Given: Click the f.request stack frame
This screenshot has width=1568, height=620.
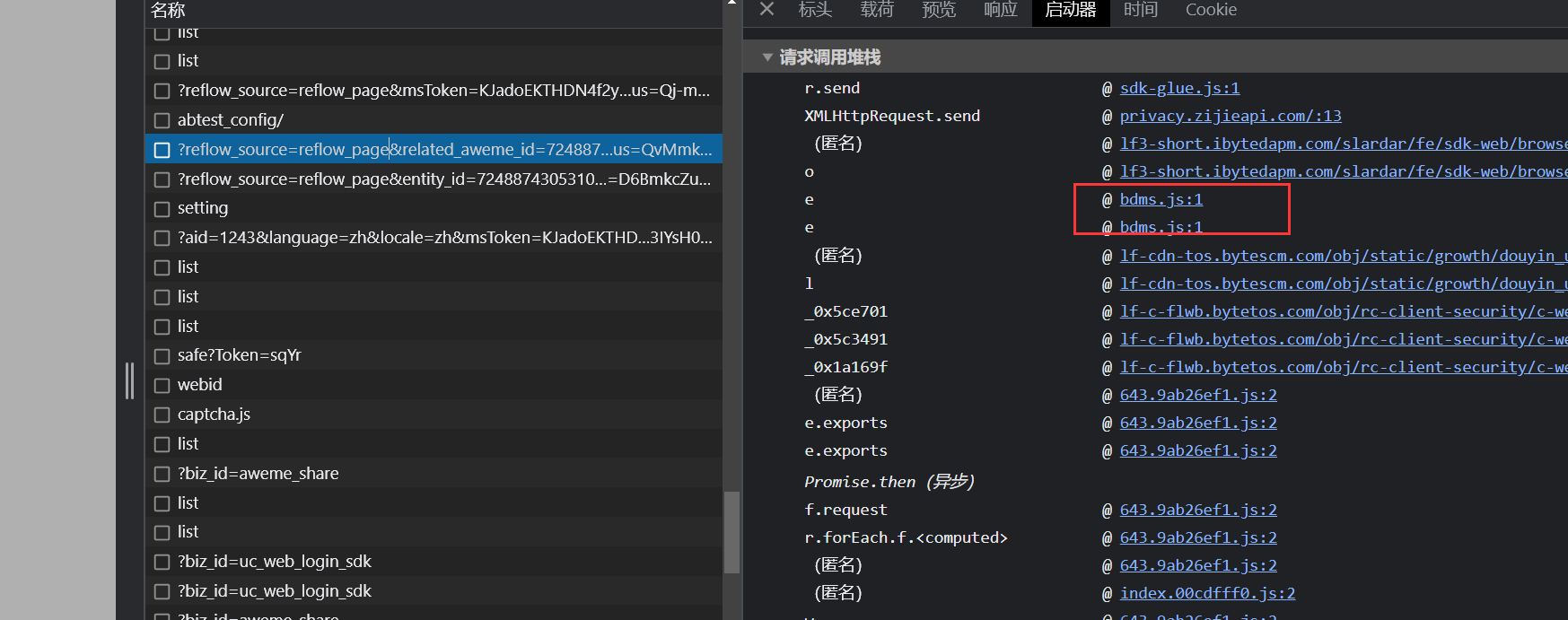Looking at the screenshot, I should pos(845,510).
